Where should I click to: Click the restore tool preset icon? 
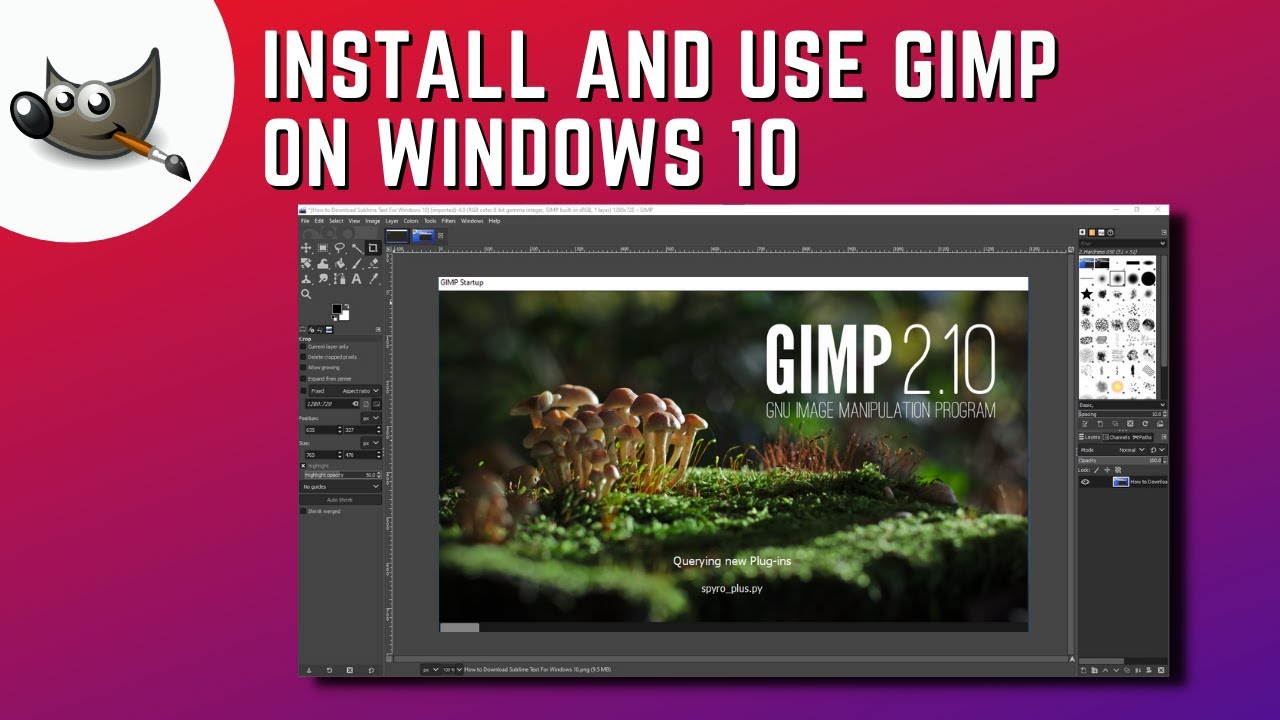[x=329, y=670]
